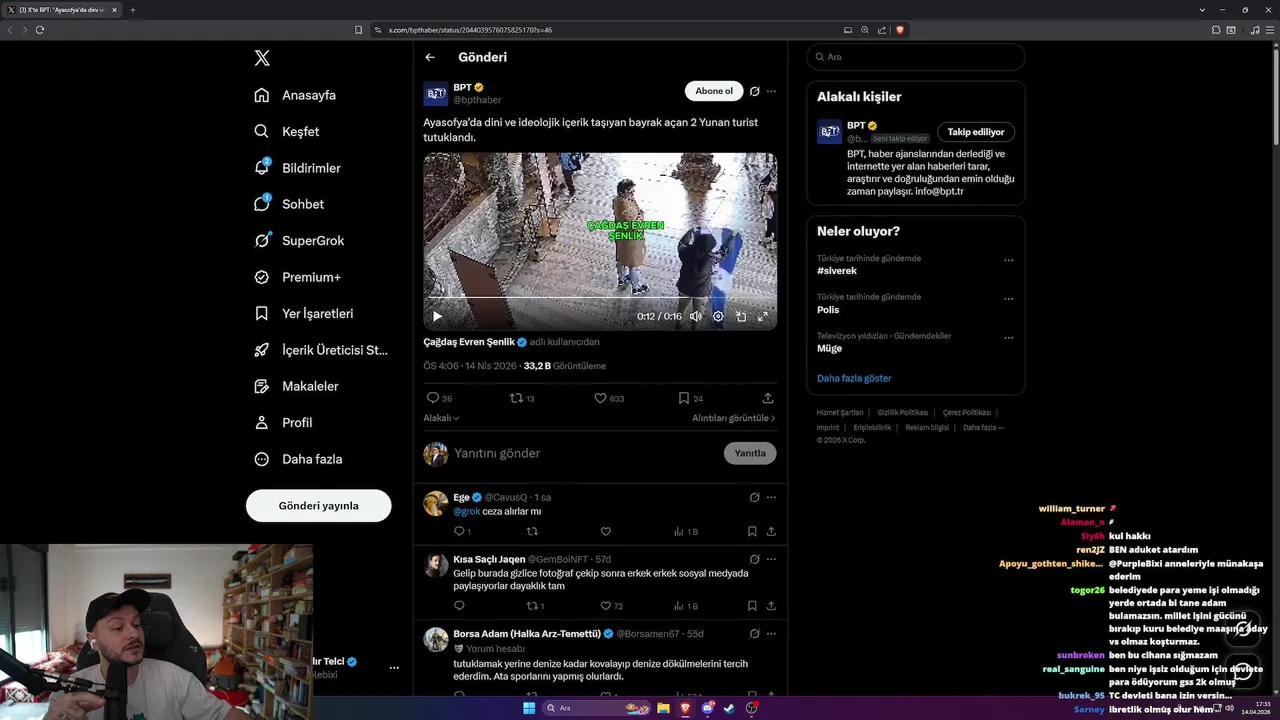Open Çağdaş Evren Şenlik source link

click(x=469, y=342)
